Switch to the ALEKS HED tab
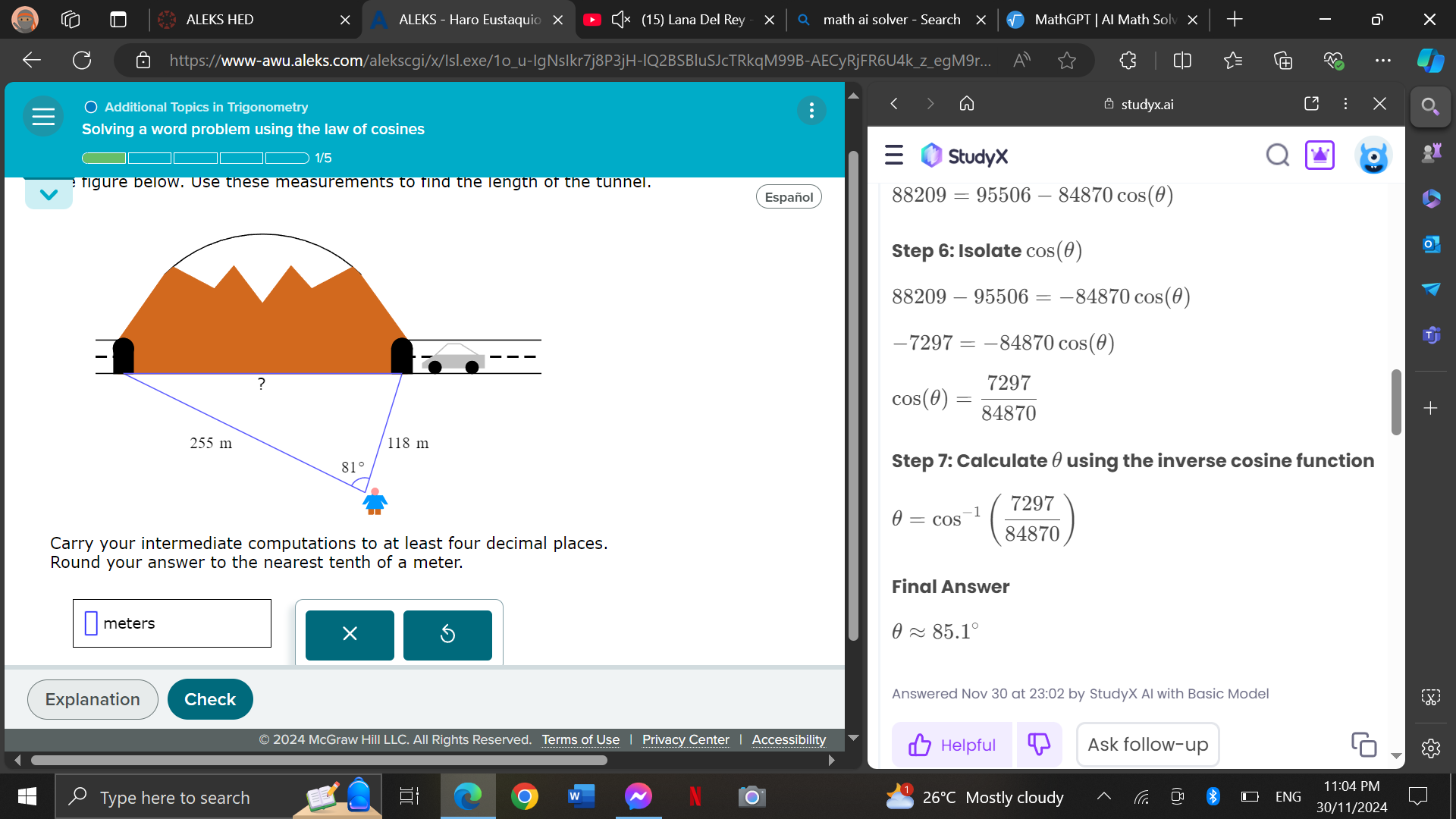1456x819 pixels. pyautogui.click(x=256, y=20)
